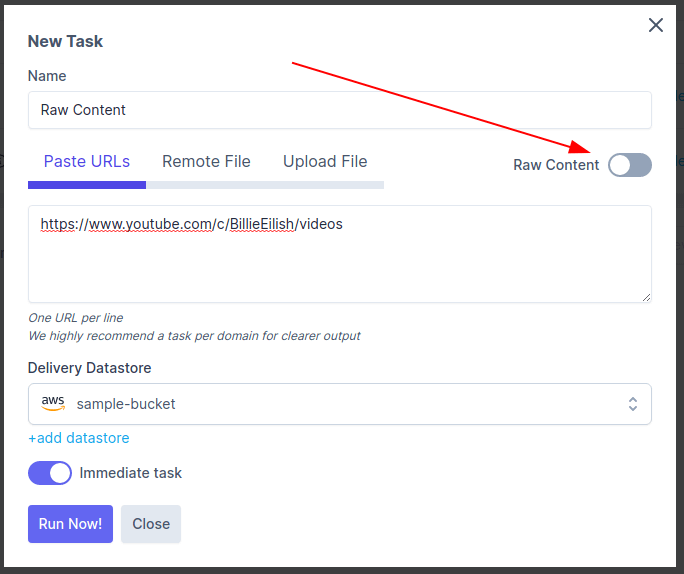Click the AWS logo in datastore selector
Viewport: 684px width, 574px height.
[53, 403]
